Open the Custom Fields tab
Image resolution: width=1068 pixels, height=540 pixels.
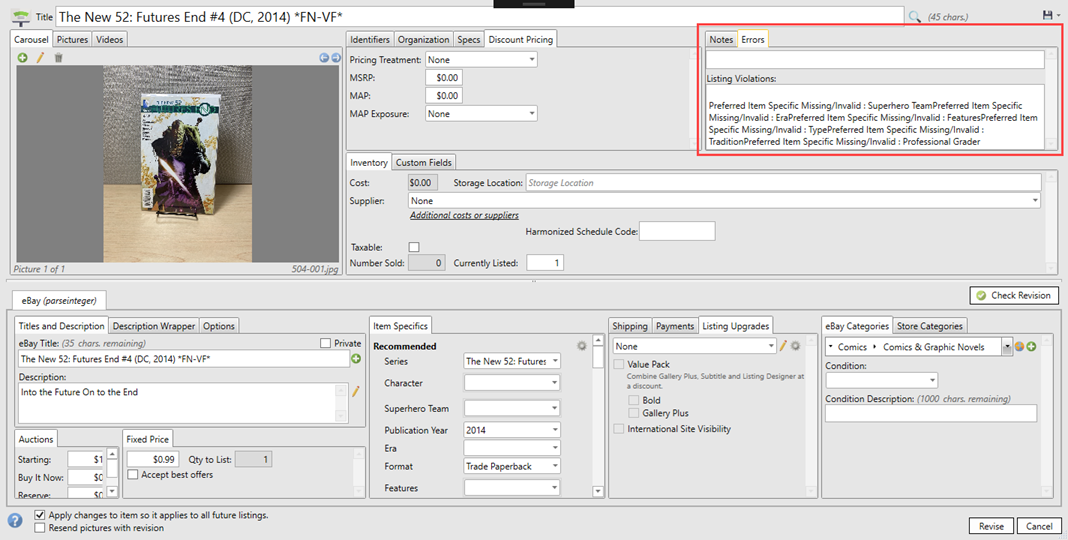424,163
